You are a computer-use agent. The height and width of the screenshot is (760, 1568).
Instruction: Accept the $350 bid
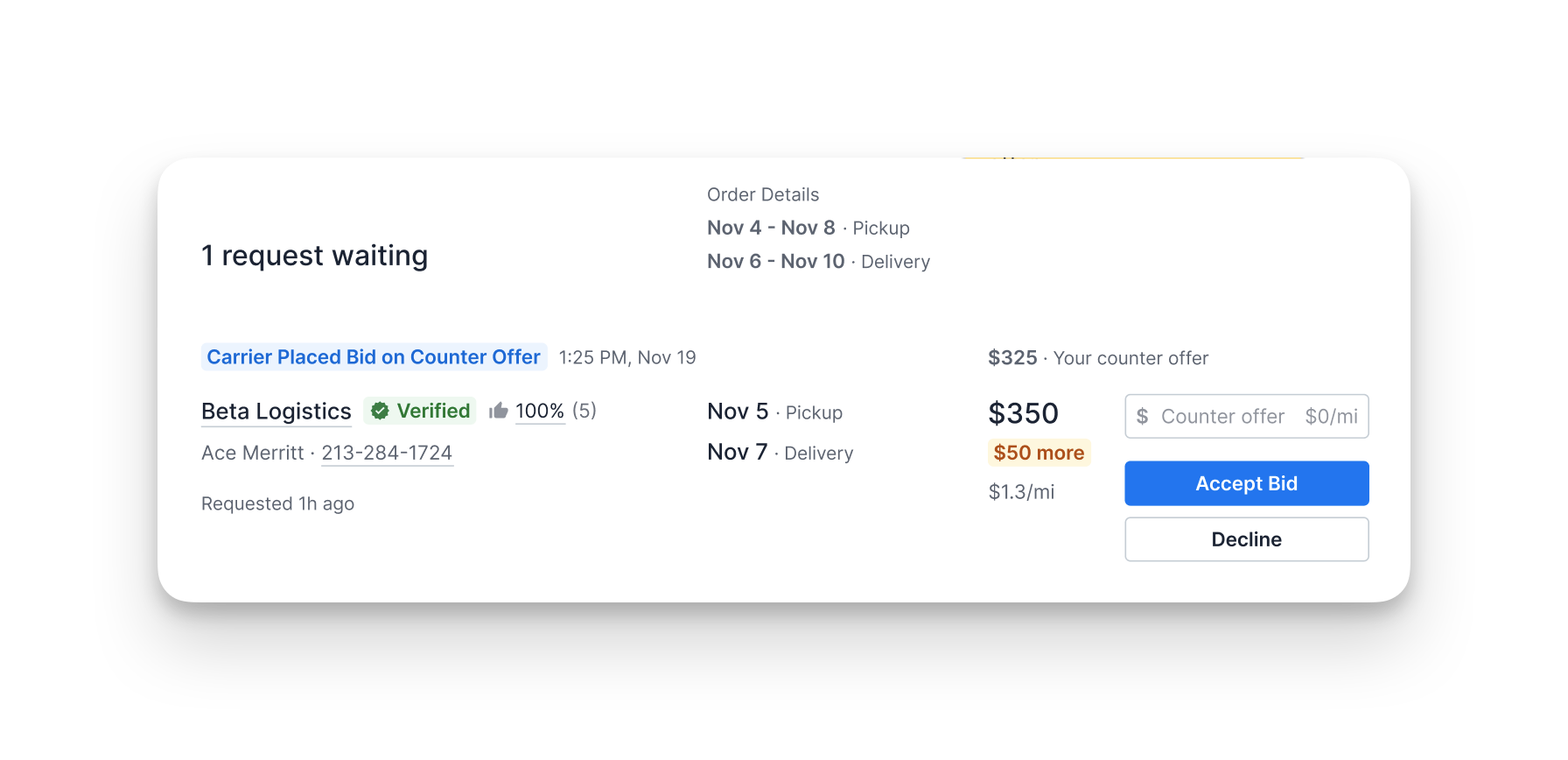point(1246,483)
